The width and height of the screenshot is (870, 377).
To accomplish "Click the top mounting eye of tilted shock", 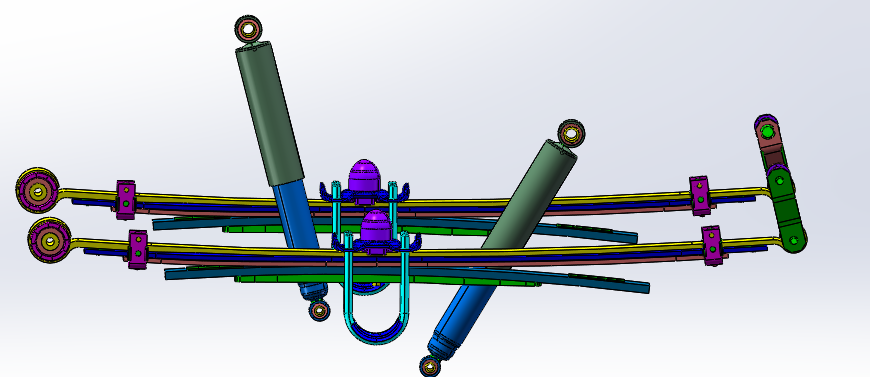I will coord(571,134).
